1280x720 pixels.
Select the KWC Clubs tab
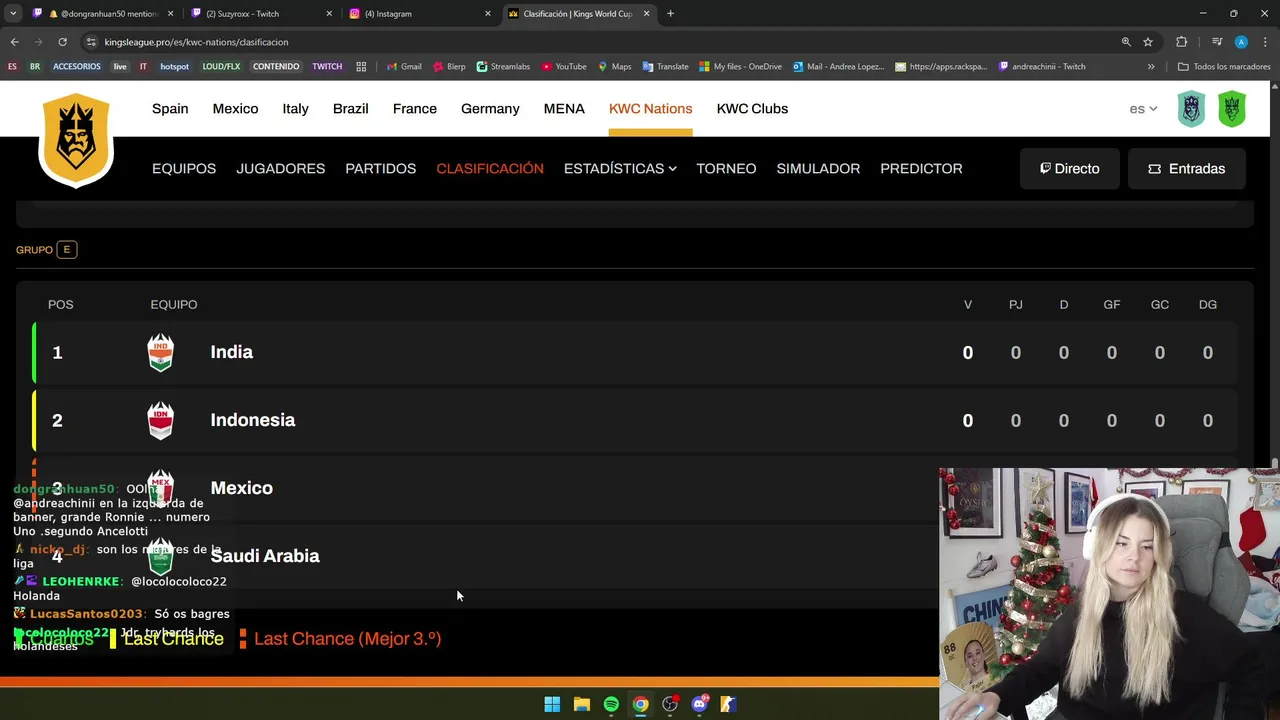click(x=752, y=108)
